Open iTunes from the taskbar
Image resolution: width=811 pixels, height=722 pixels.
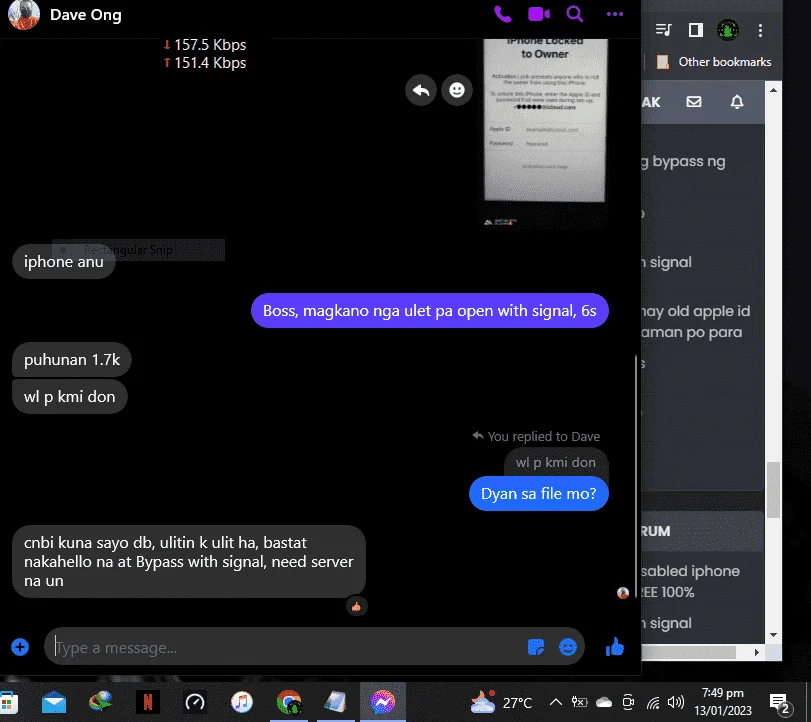click(242, 702)
